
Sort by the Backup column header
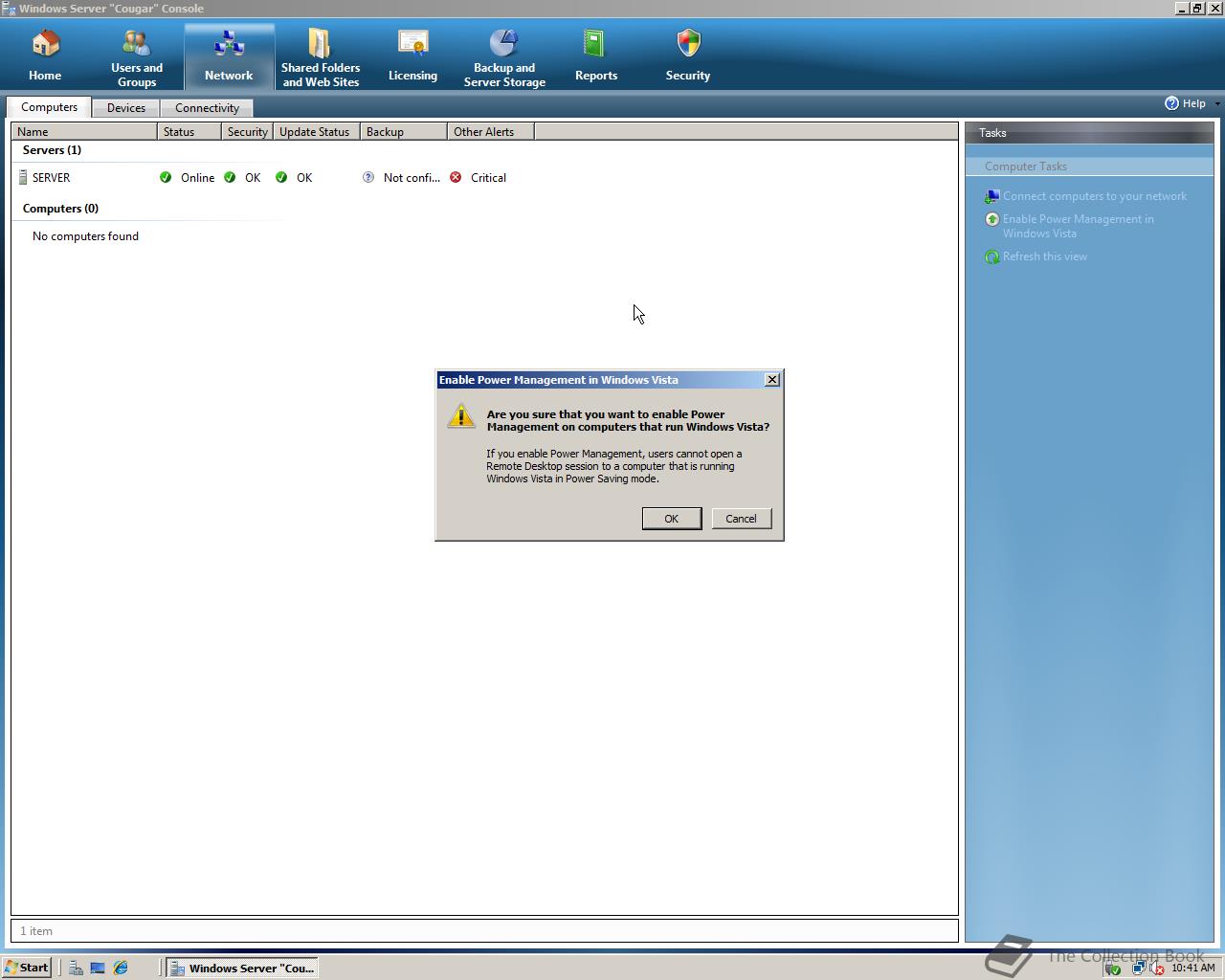click(403, 132)
